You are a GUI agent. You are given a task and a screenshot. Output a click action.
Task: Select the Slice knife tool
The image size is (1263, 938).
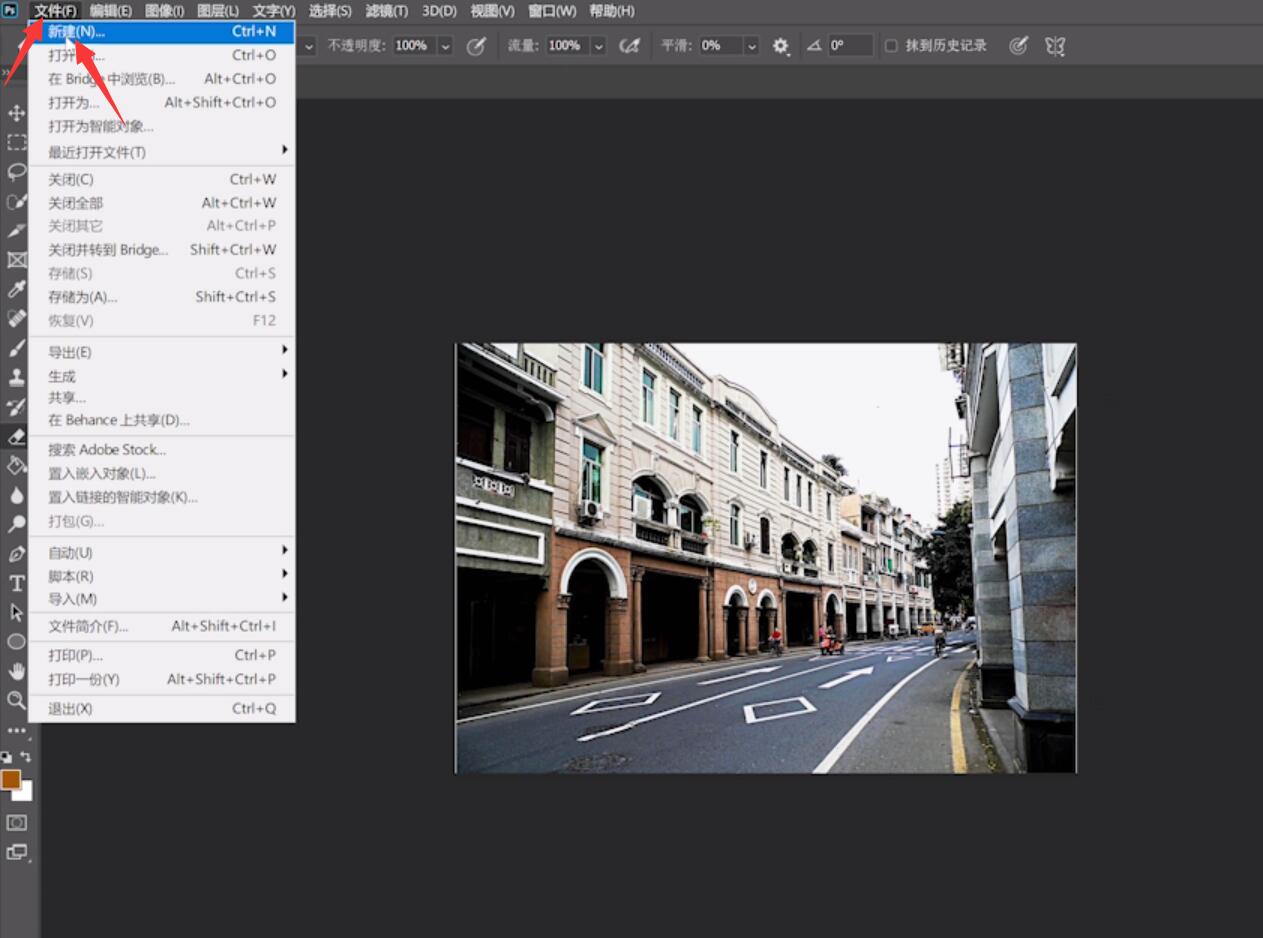pos(16,231)
